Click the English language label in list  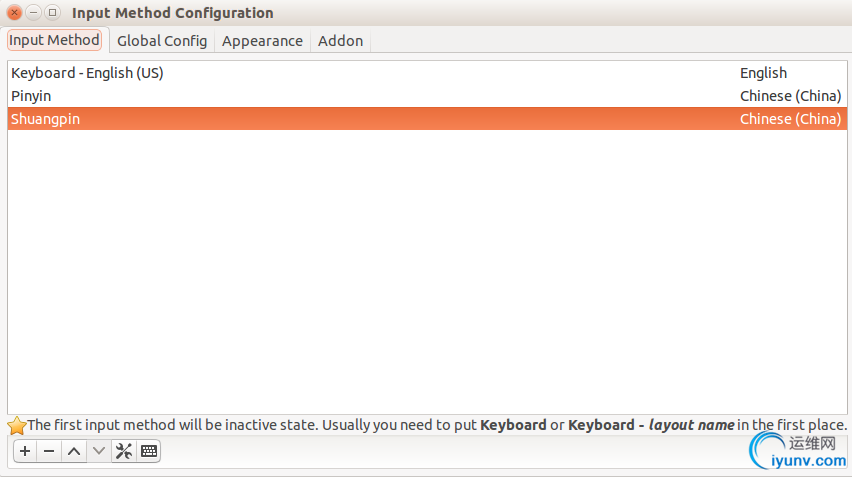tap(763, 73)
